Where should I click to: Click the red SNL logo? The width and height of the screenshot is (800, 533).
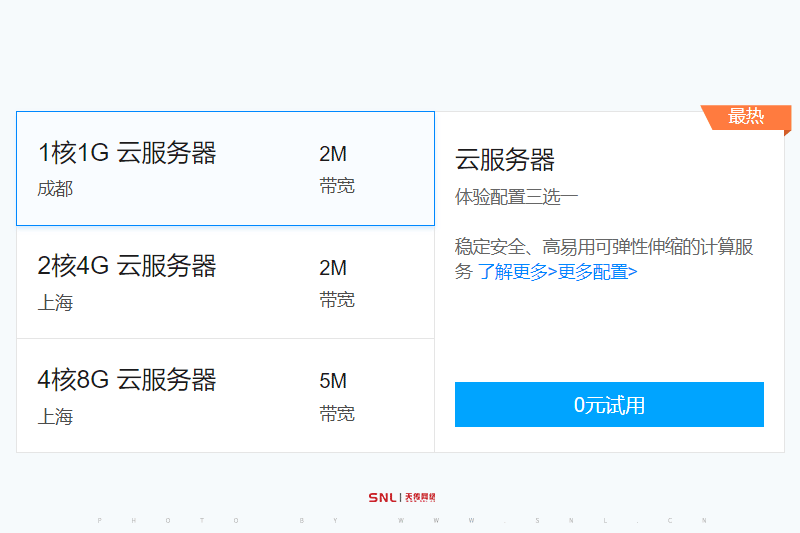coord(382,497)
